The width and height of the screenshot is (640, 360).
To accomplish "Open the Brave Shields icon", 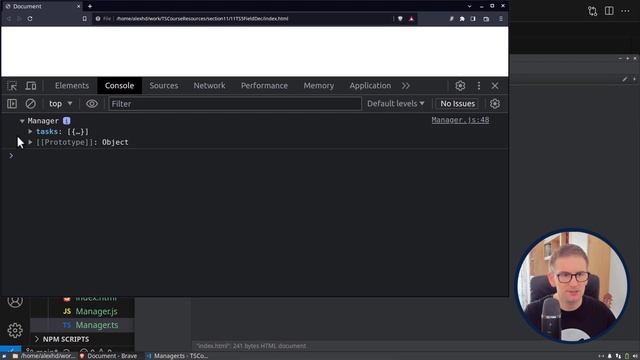I will [x=400, y=19].
